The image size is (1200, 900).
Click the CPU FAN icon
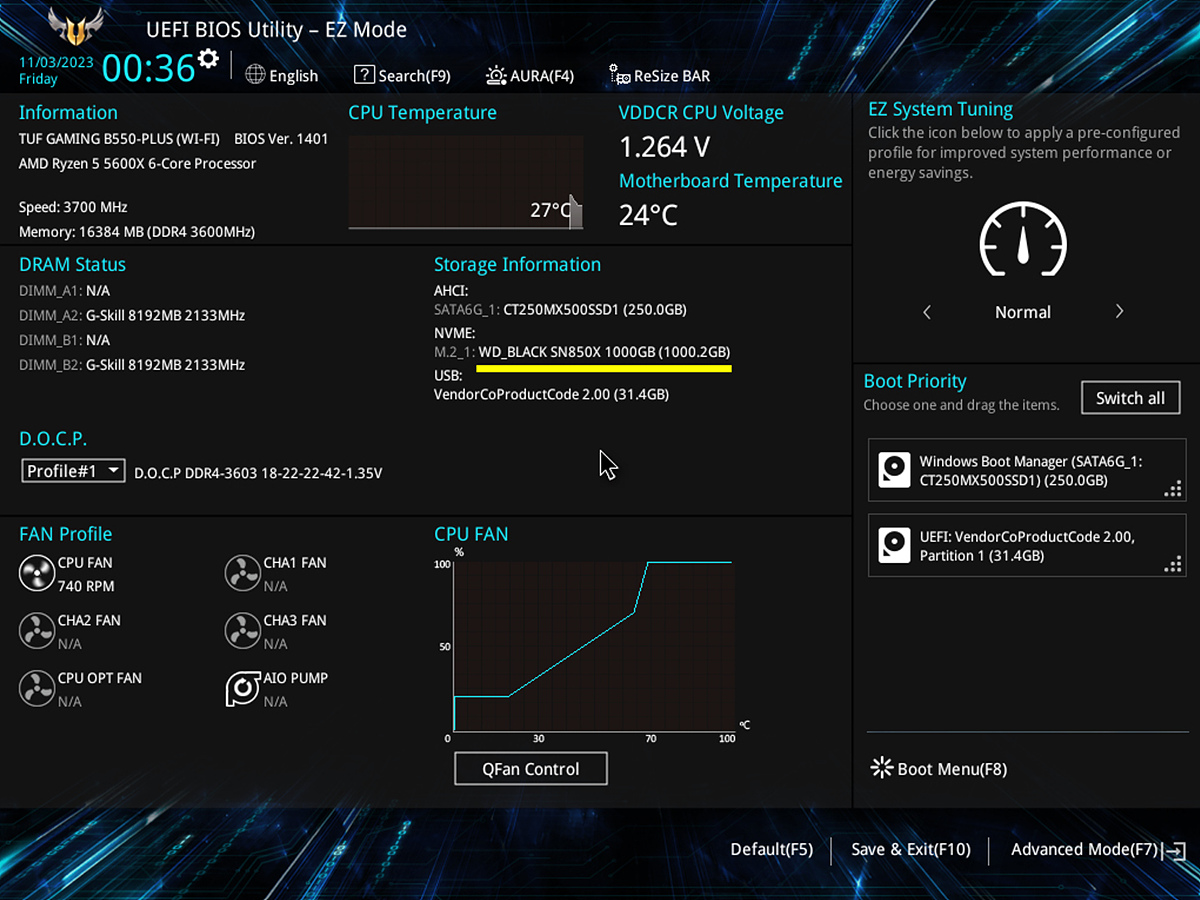[37, 574]
